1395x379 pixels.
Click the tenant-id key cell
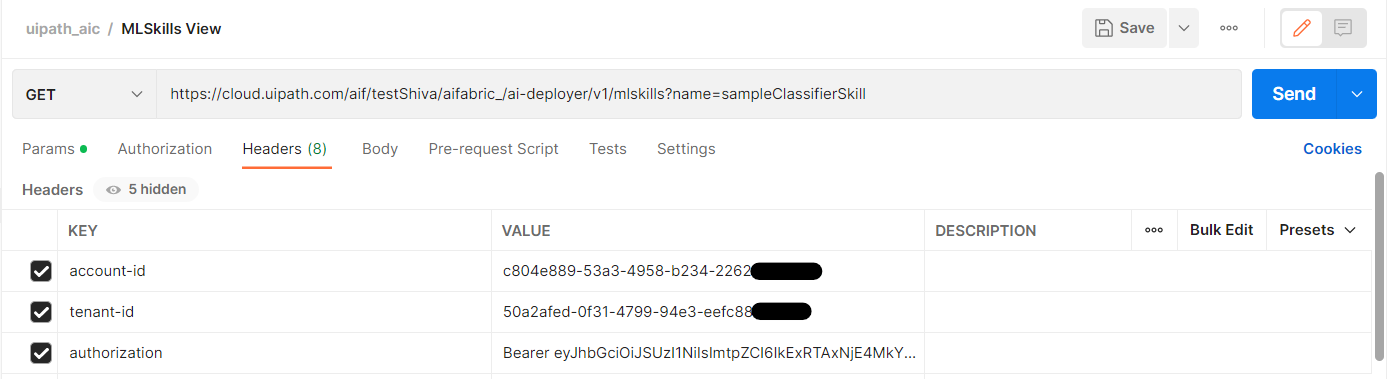274,312
